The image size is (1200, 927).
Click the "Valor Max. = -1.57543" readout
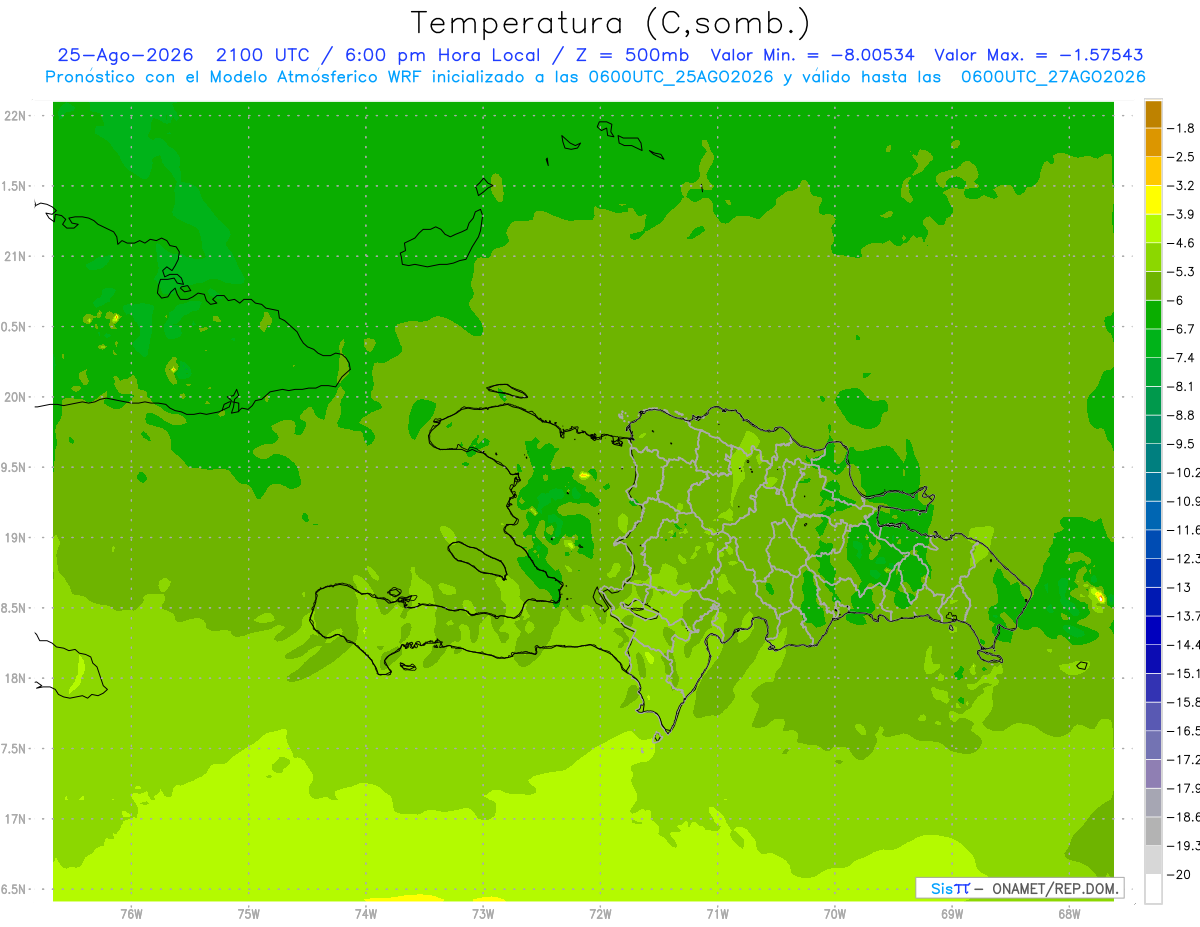point(1038,55)
